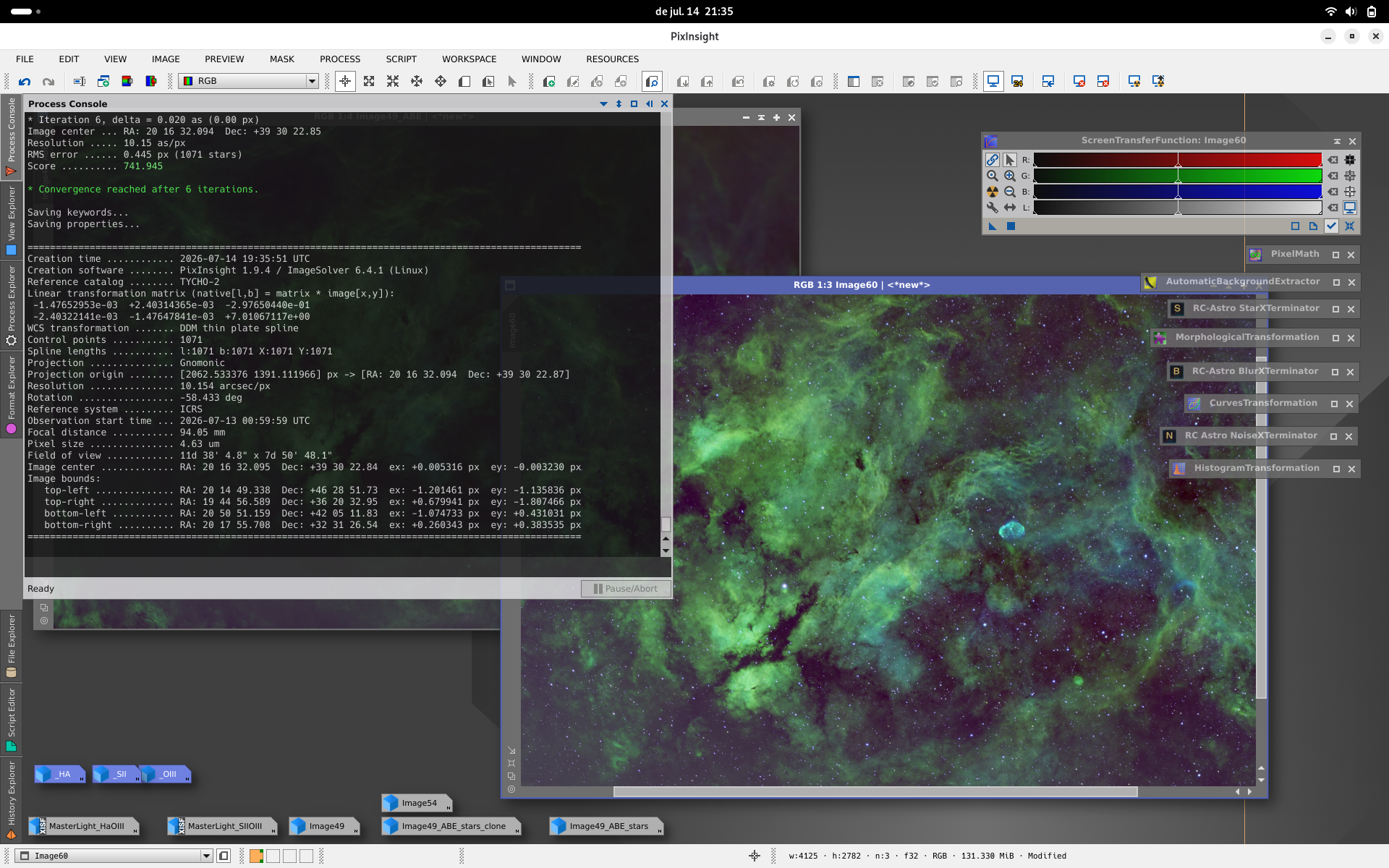Open STF parameters wrench icon

pyautogui.click(x=992, y=208)
